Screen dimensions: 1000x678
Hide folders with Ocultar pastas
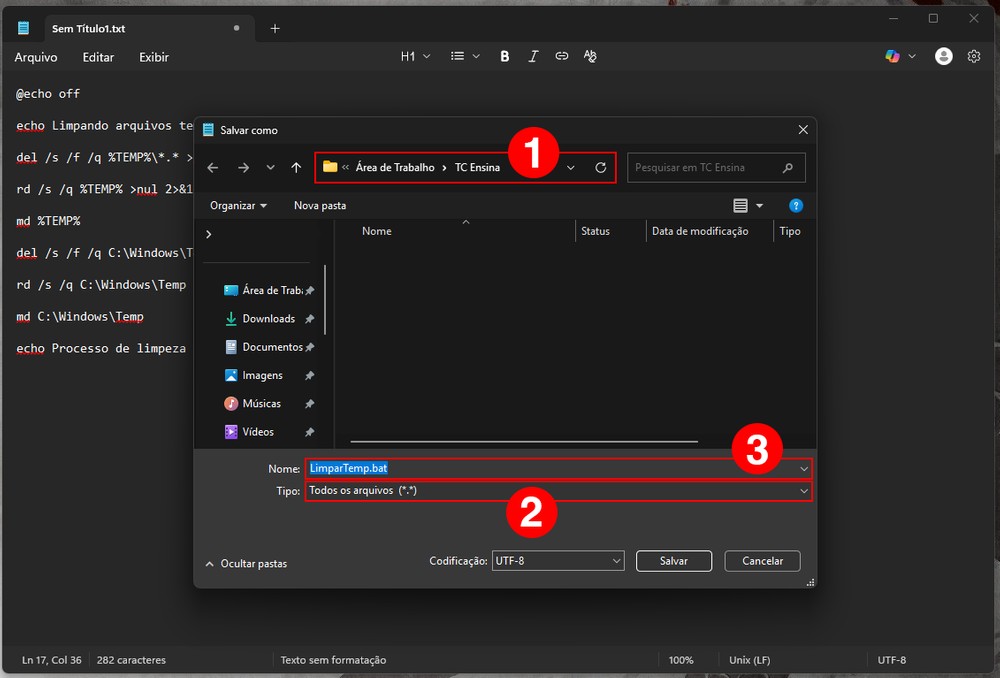246,564
